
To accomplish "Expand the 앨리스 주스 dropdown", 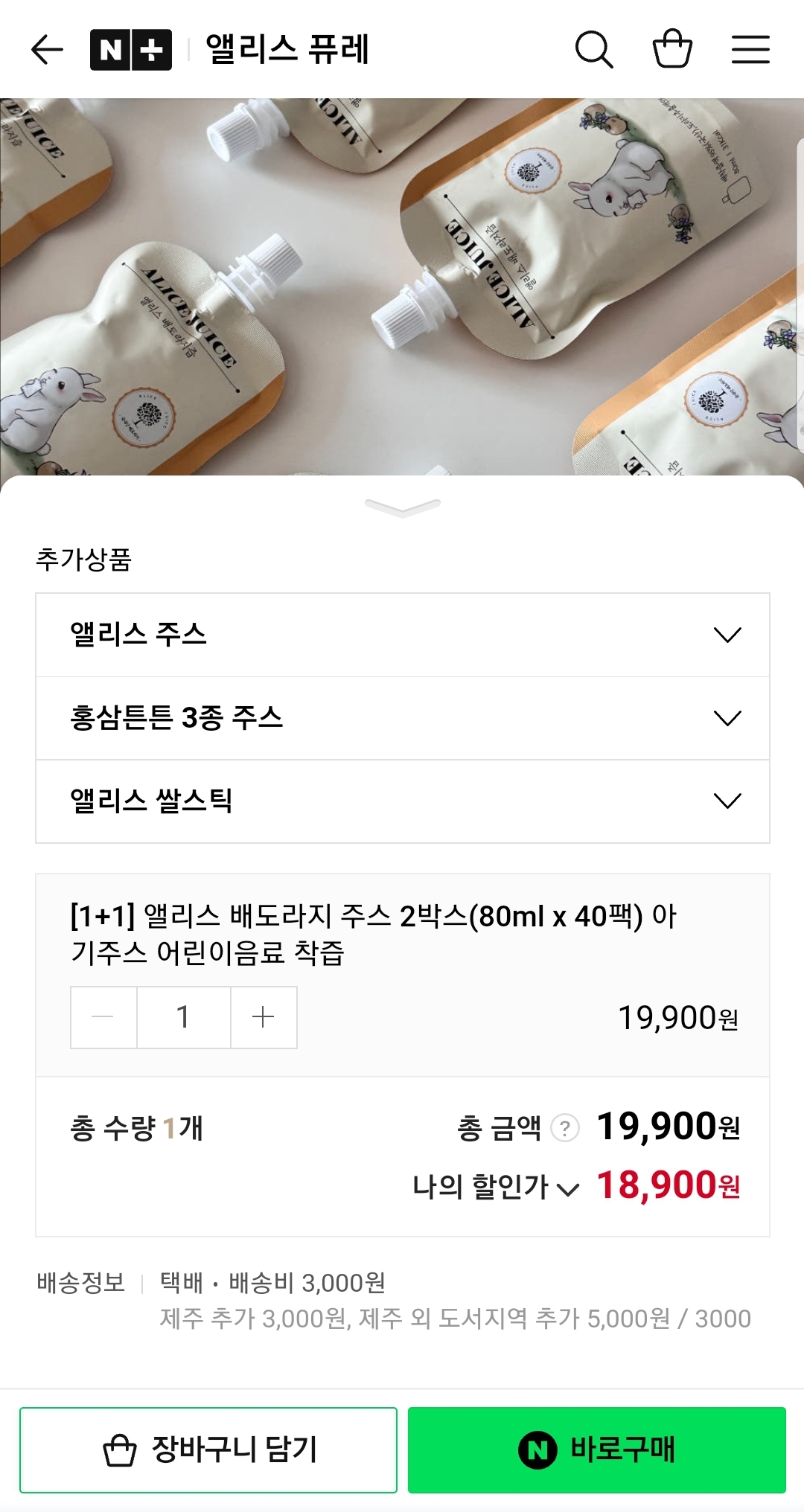I will click(402, 635).
